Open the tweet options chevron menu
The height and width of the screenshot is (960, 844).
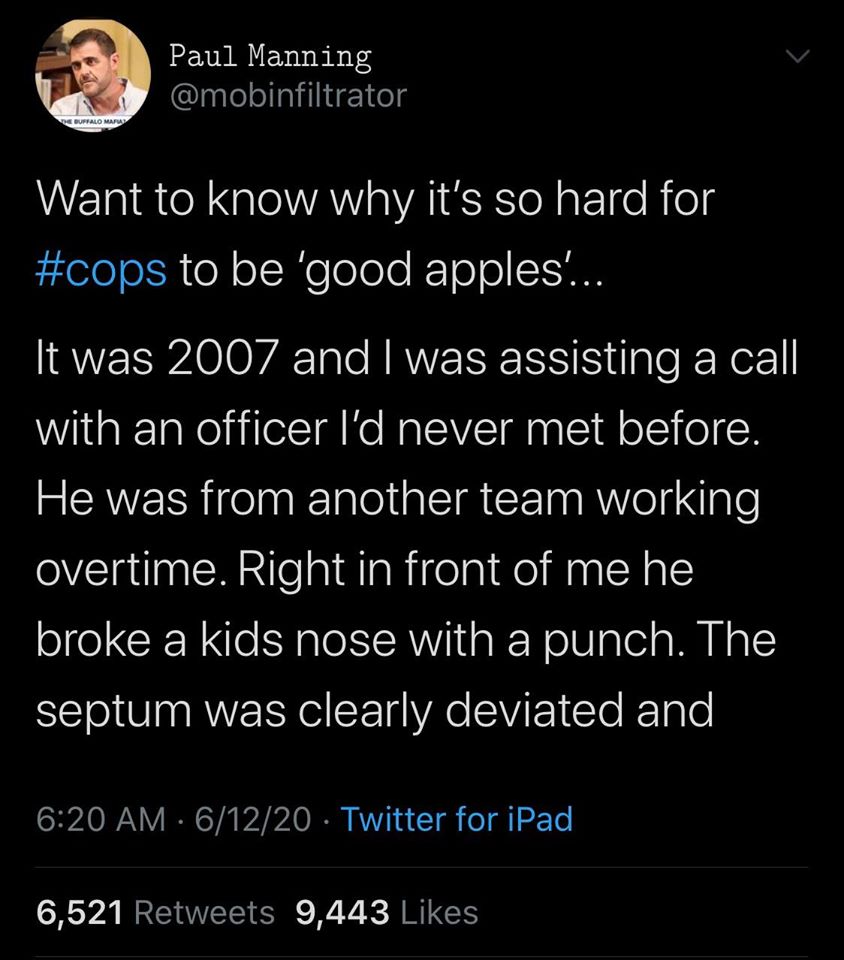coord(795,60)
